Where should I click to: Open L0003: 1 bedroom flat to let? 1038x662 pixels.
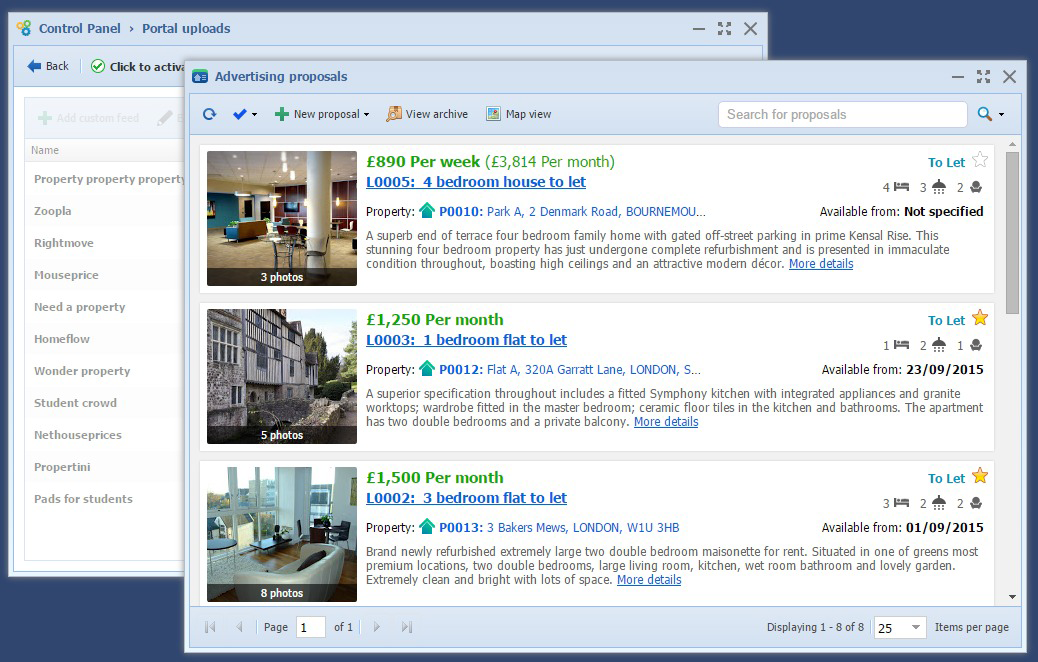pyautogui.click(x=466, y=340)
